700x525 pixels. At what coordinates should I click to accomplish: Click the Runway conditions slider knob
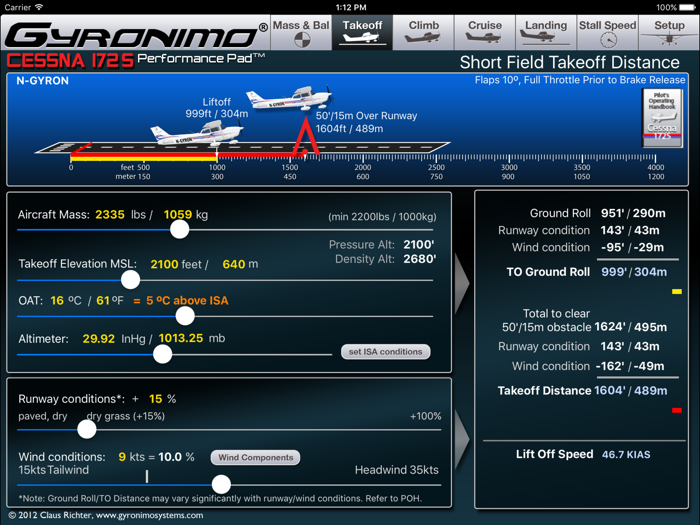point(87,429)
